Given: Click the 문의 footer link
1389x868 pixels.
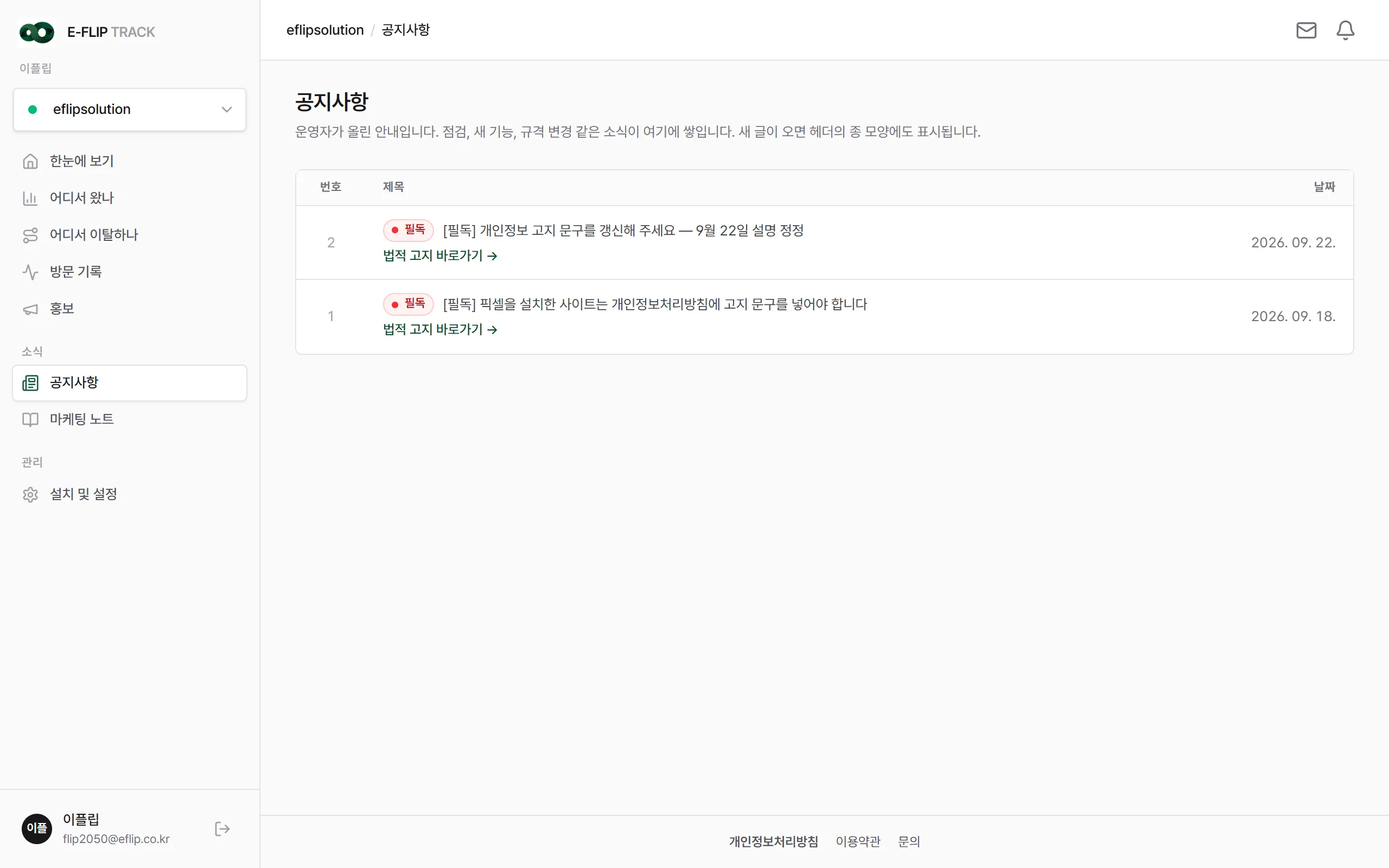Looking at the screenshot, I should [909, 841].
